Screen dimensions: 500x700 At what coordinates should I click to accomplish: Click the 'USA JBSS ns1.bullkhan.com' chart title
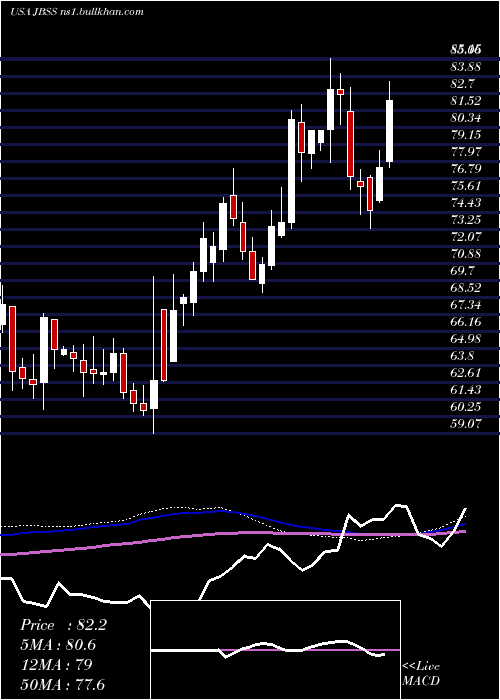[77, 12]
